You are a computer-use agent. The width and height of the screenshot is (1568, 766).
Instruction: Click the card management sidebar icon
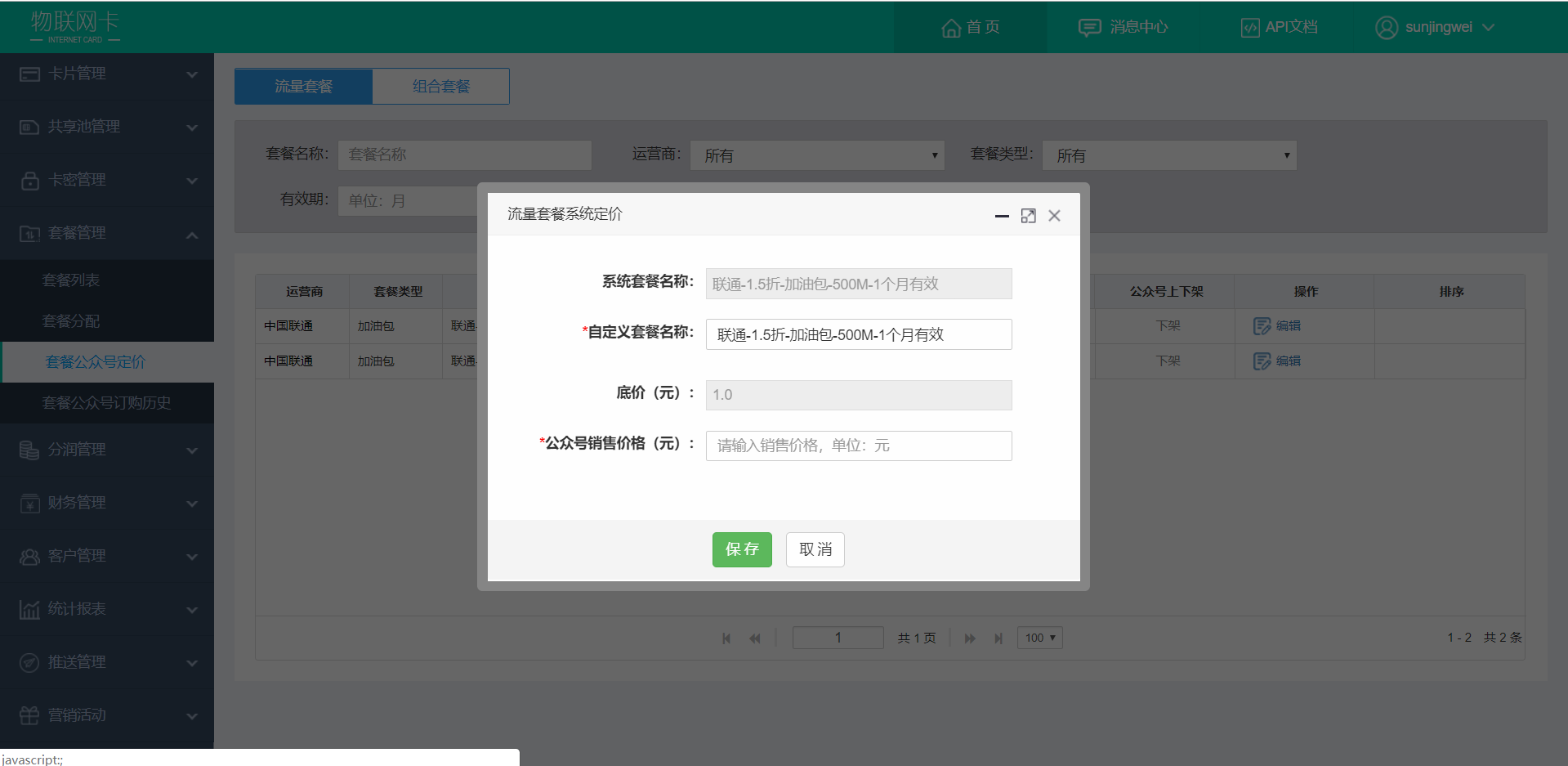click(29, 74)
